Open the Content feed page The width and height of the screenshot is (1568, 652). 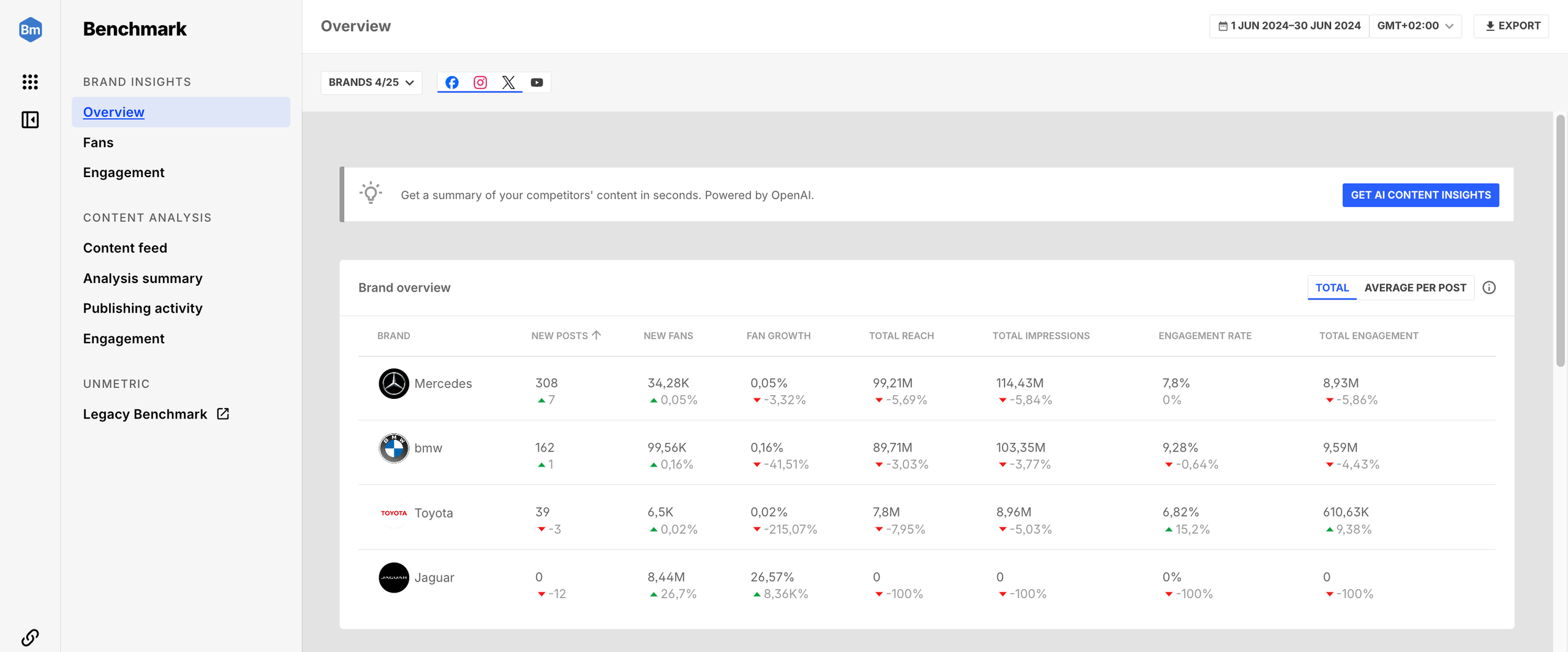coord(125,248)
